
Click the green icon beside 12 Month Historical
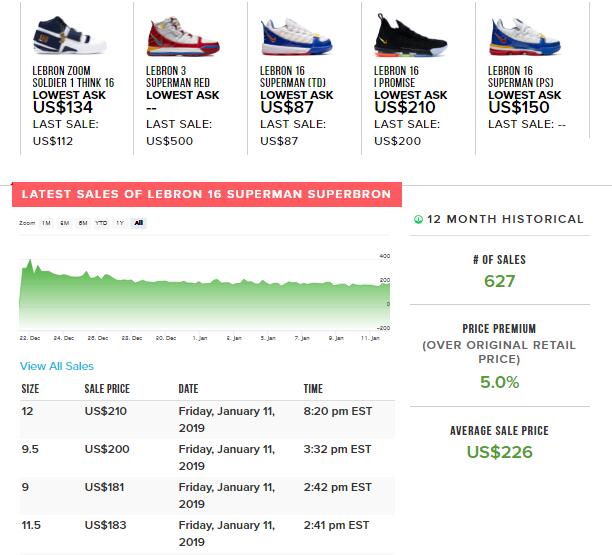(x=418, y=219)
